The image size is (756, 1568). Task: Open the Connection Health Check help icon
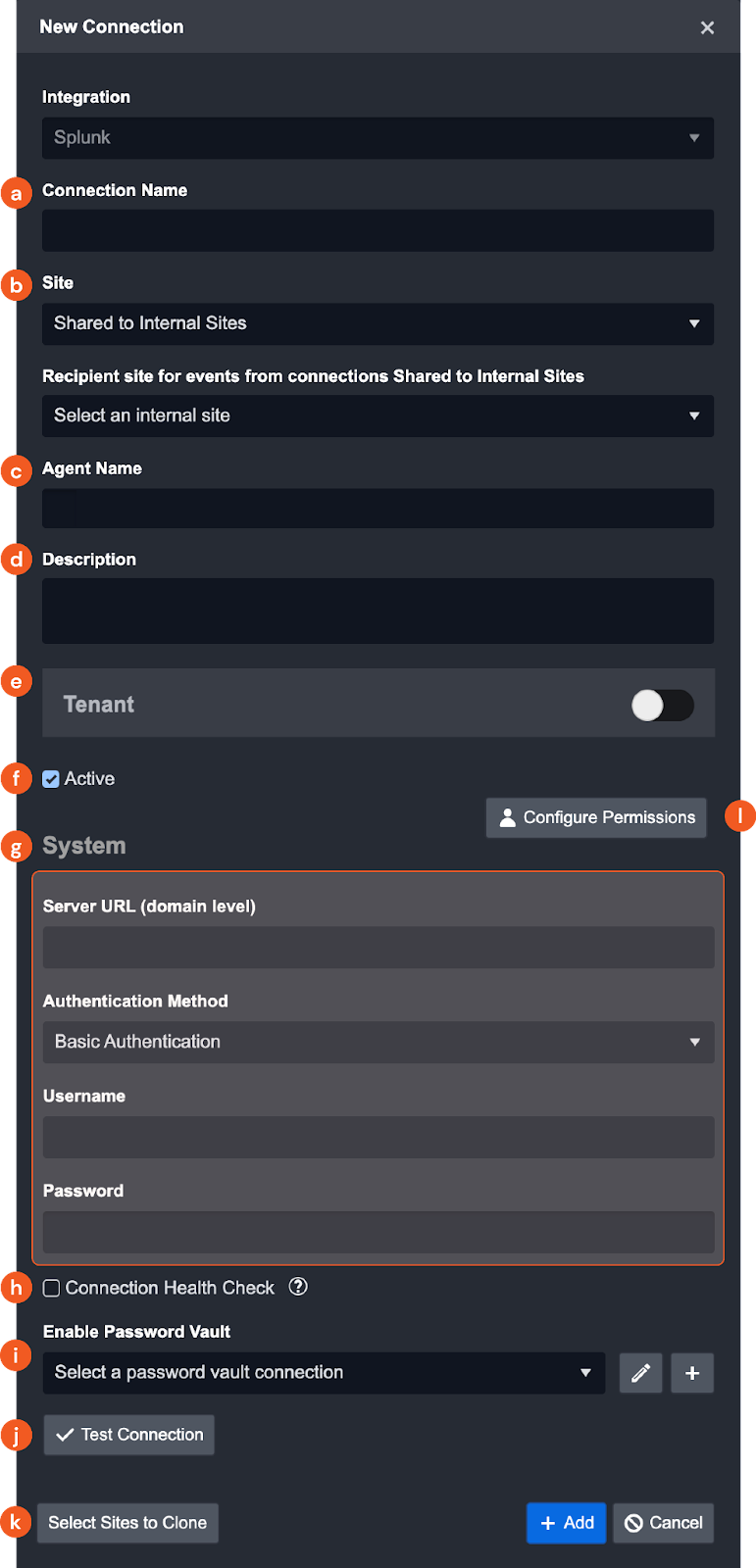[298, 1287]
